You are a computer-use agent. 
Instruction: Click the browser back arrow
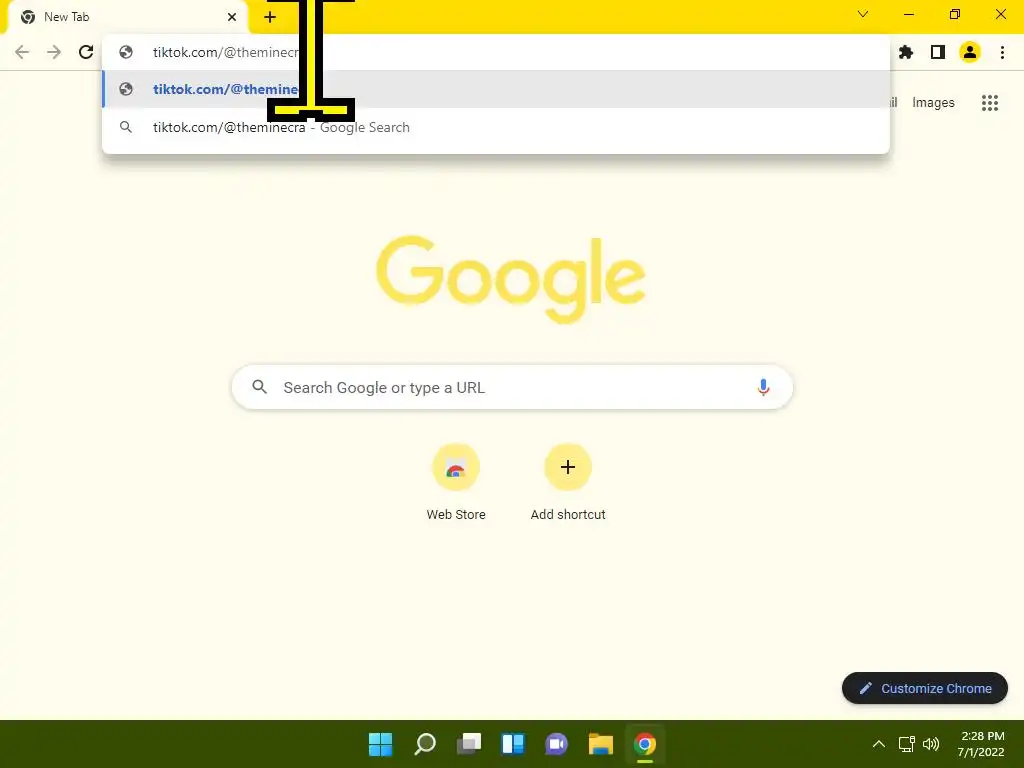[22, 52]
